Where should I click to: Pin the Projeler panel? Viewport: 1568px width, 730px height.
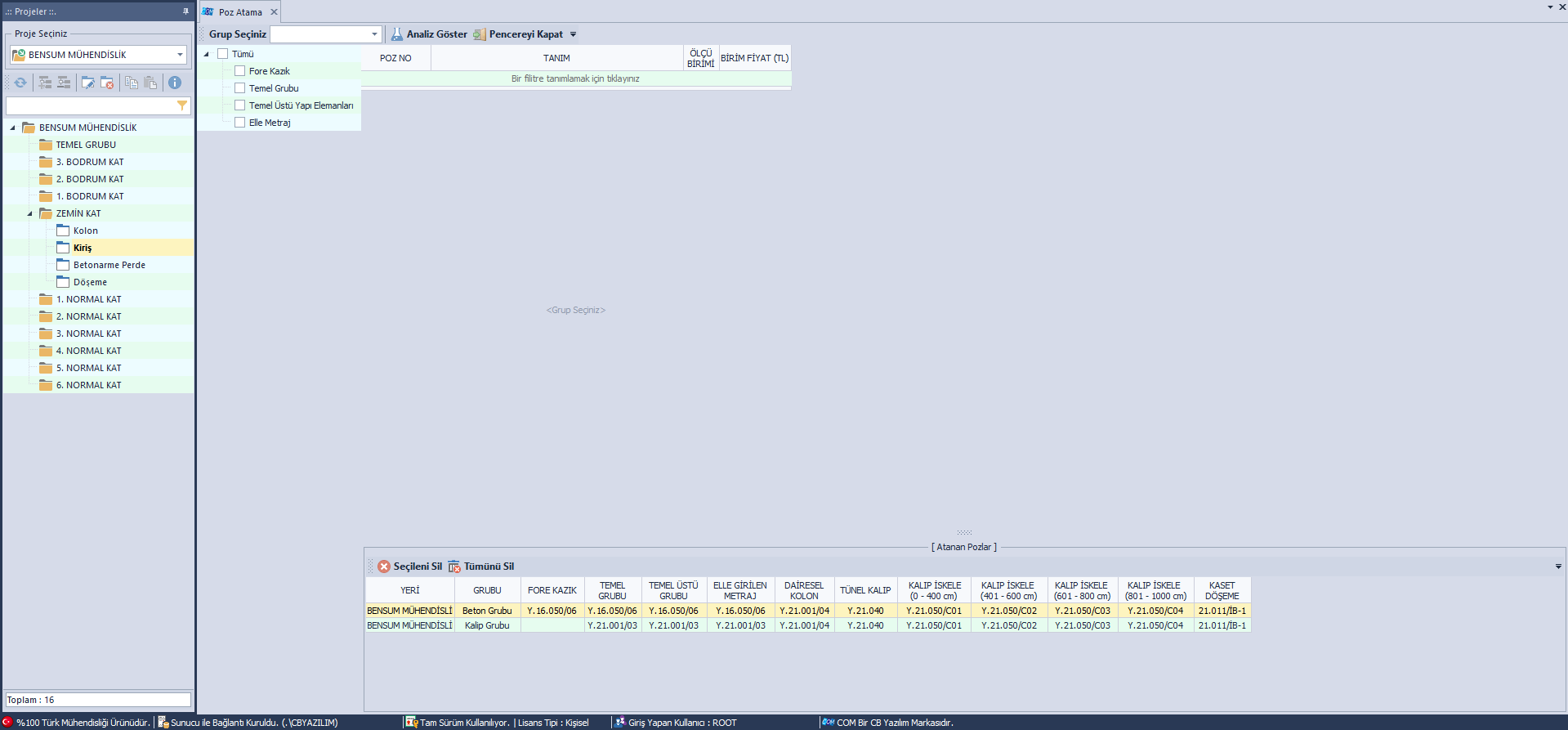click(x=185, y=11)
